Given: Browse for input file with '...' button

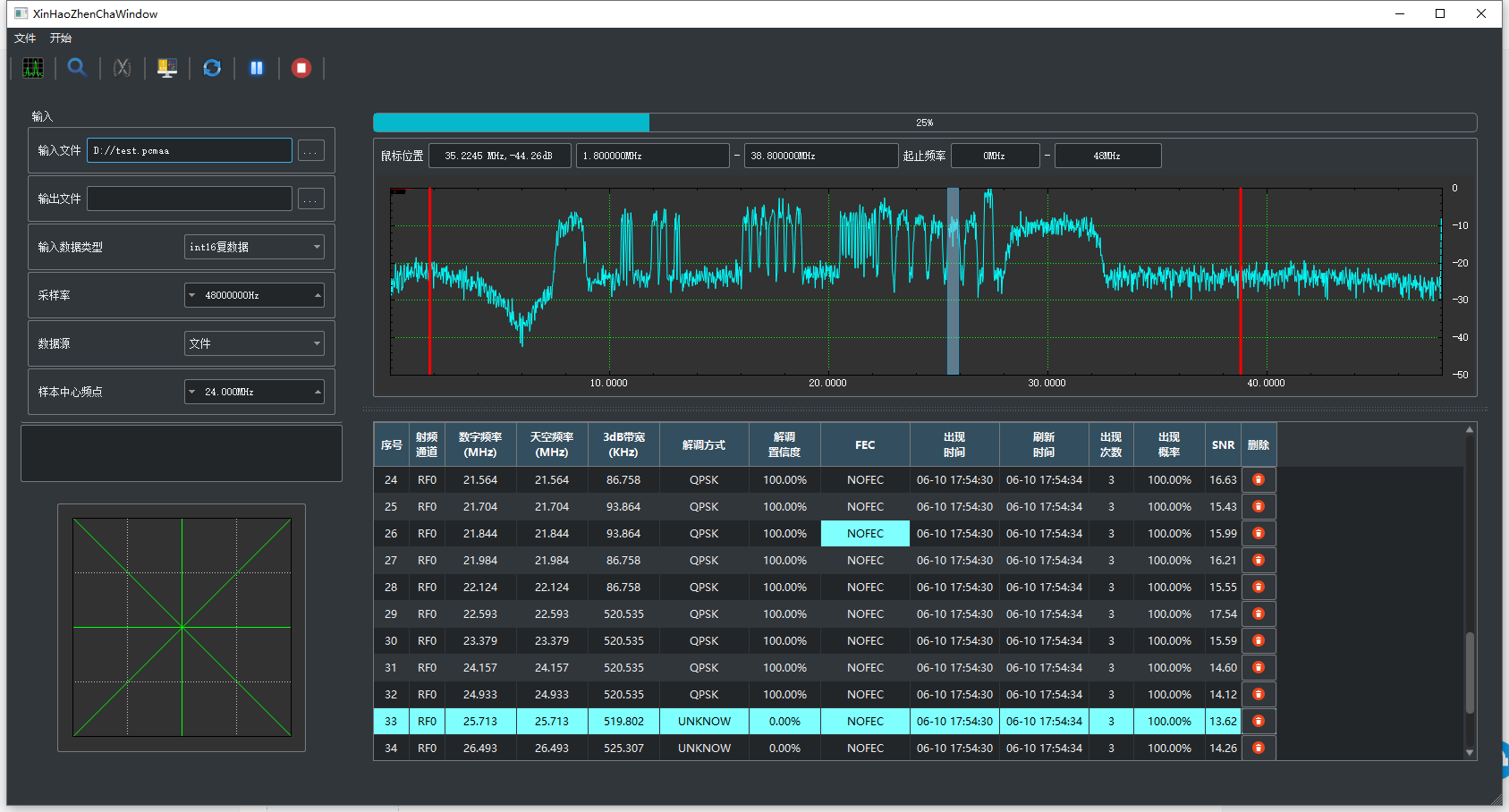Looking at the screenshot, I should 310,151.
